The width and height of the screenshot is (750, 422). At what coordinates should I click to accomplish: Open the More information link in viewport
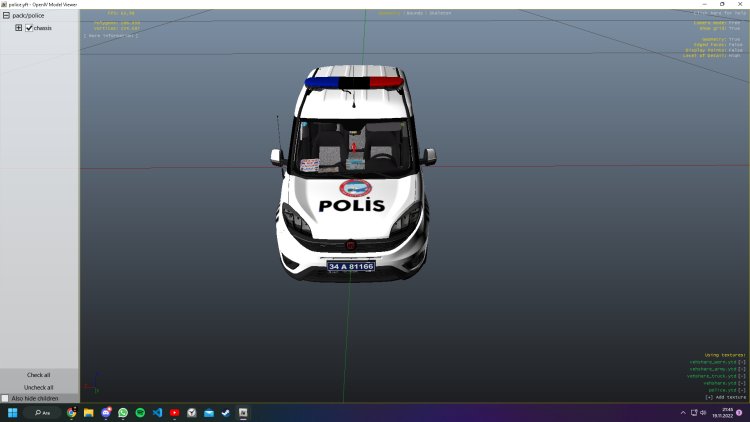pyautogui.click(x=111, y=35)
